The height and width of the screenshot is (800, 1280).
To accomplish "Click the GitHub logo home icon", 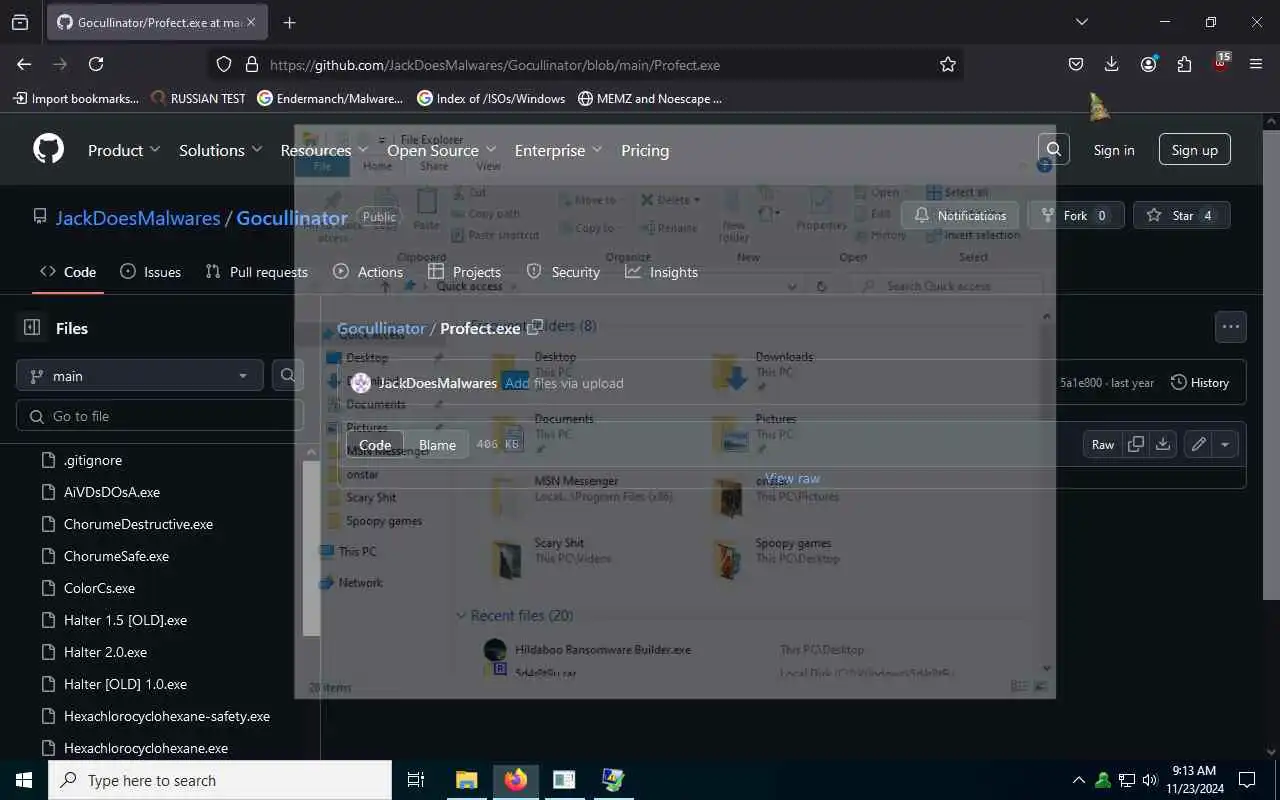I will point(48,150).
